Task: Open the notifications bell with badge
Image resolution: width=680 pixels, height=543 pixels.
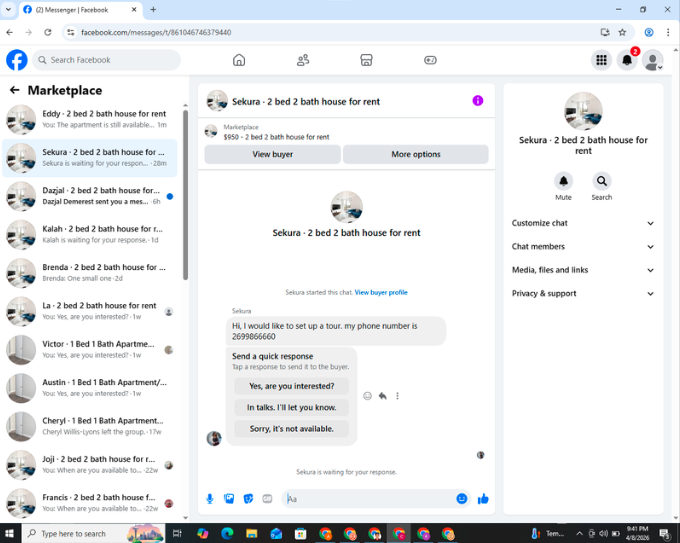Action: coord(627,60)
